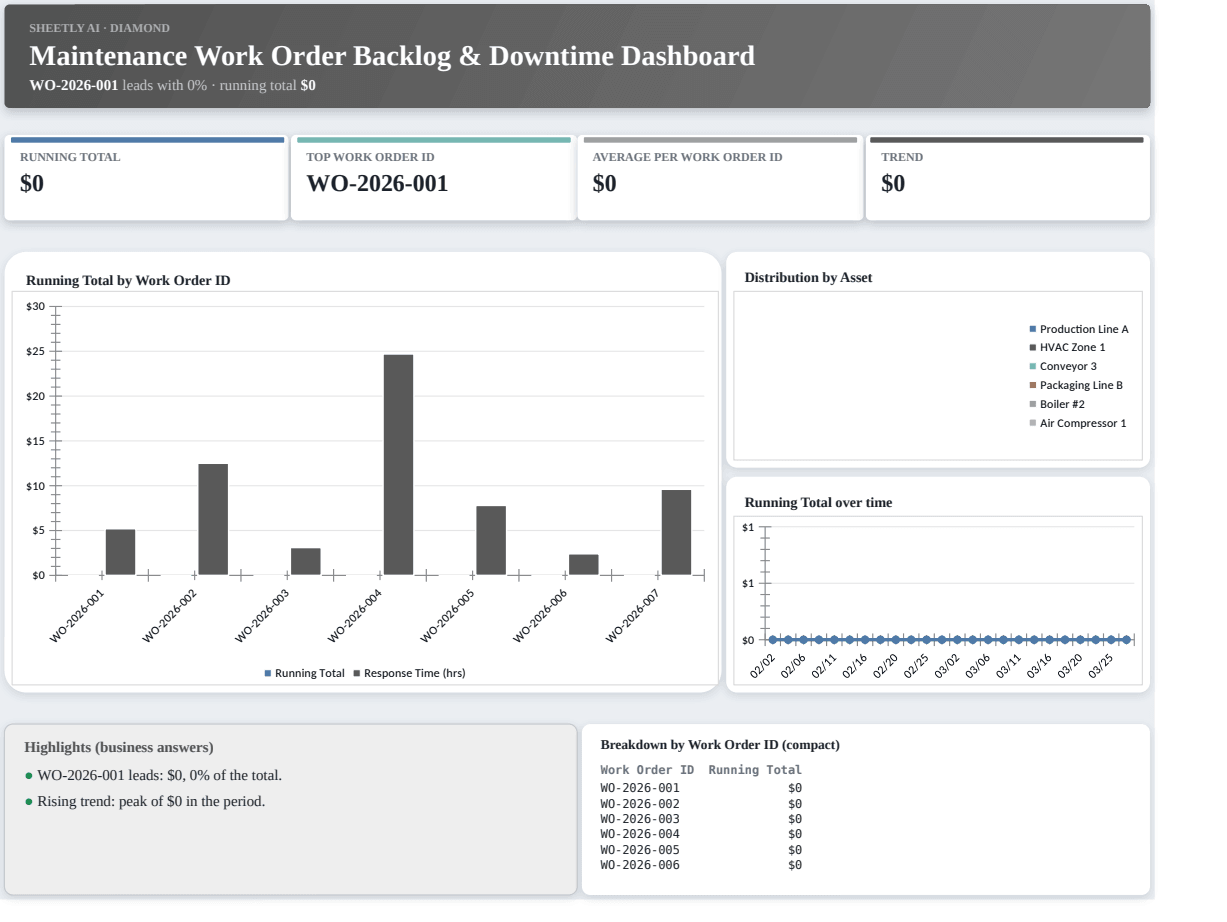This screenshot has height=922, width=1227.
Task: Click the WO-2026-004 x-axis label
Action: click(357, 615)
